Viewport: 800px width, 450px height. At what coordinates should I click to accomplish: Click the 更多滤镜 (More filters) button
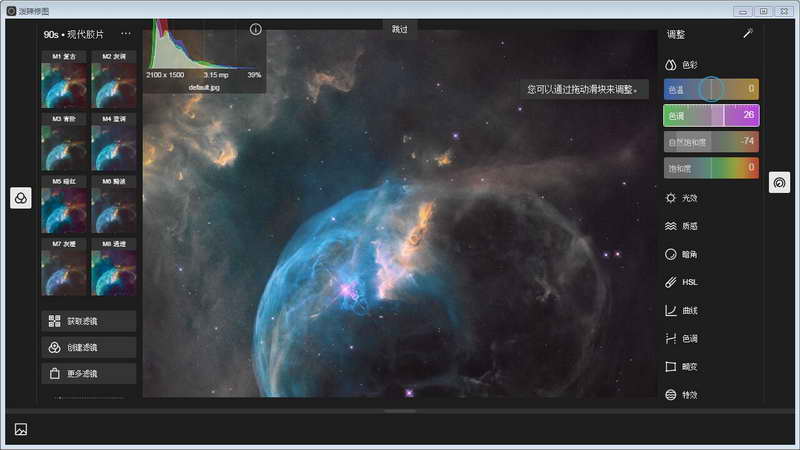coord(89,373)
